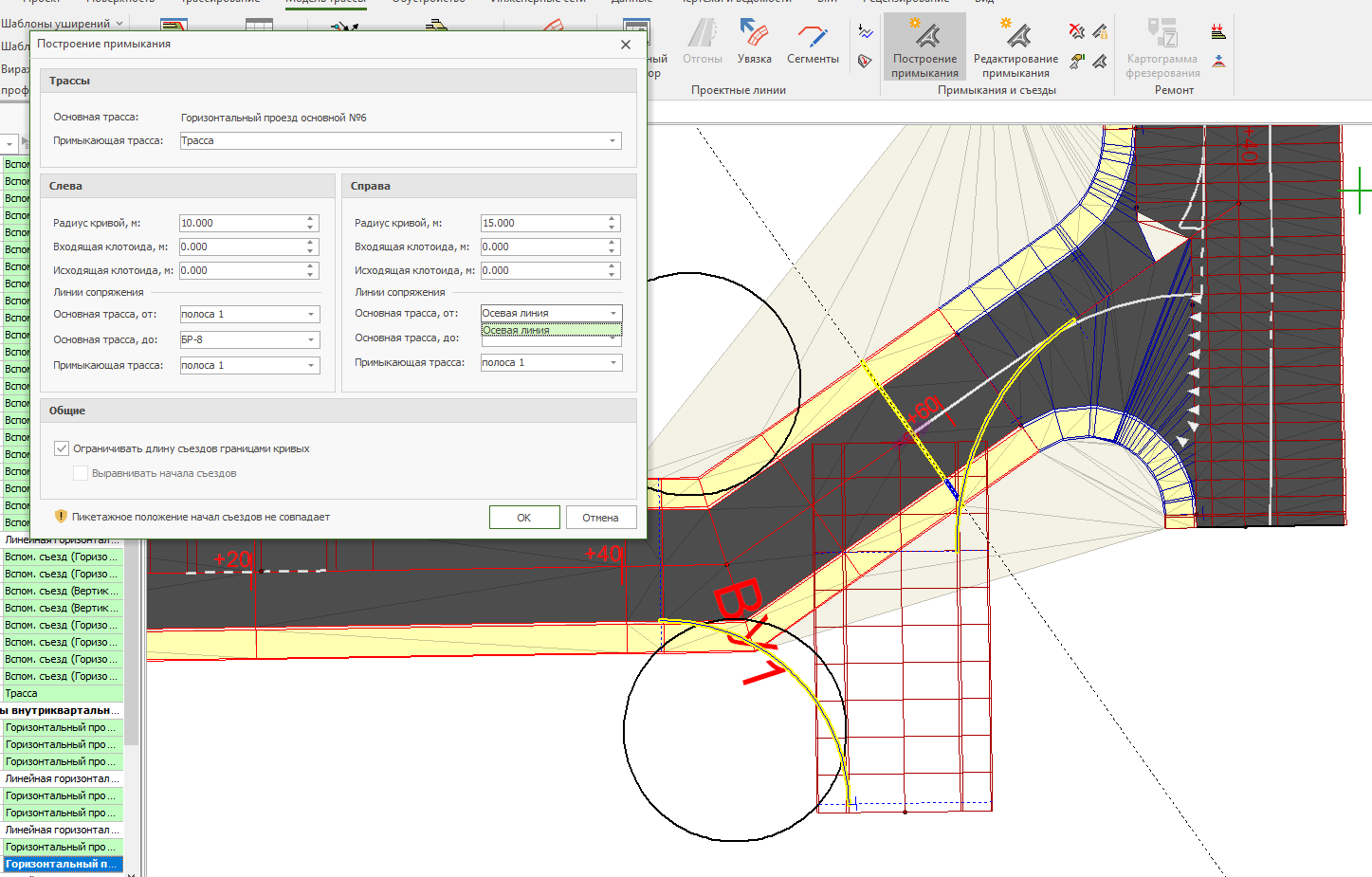This screenshot has width=1372, height=877.
Task: Increase left Входящая клотоида value
Action: click(x=310, y=243)
